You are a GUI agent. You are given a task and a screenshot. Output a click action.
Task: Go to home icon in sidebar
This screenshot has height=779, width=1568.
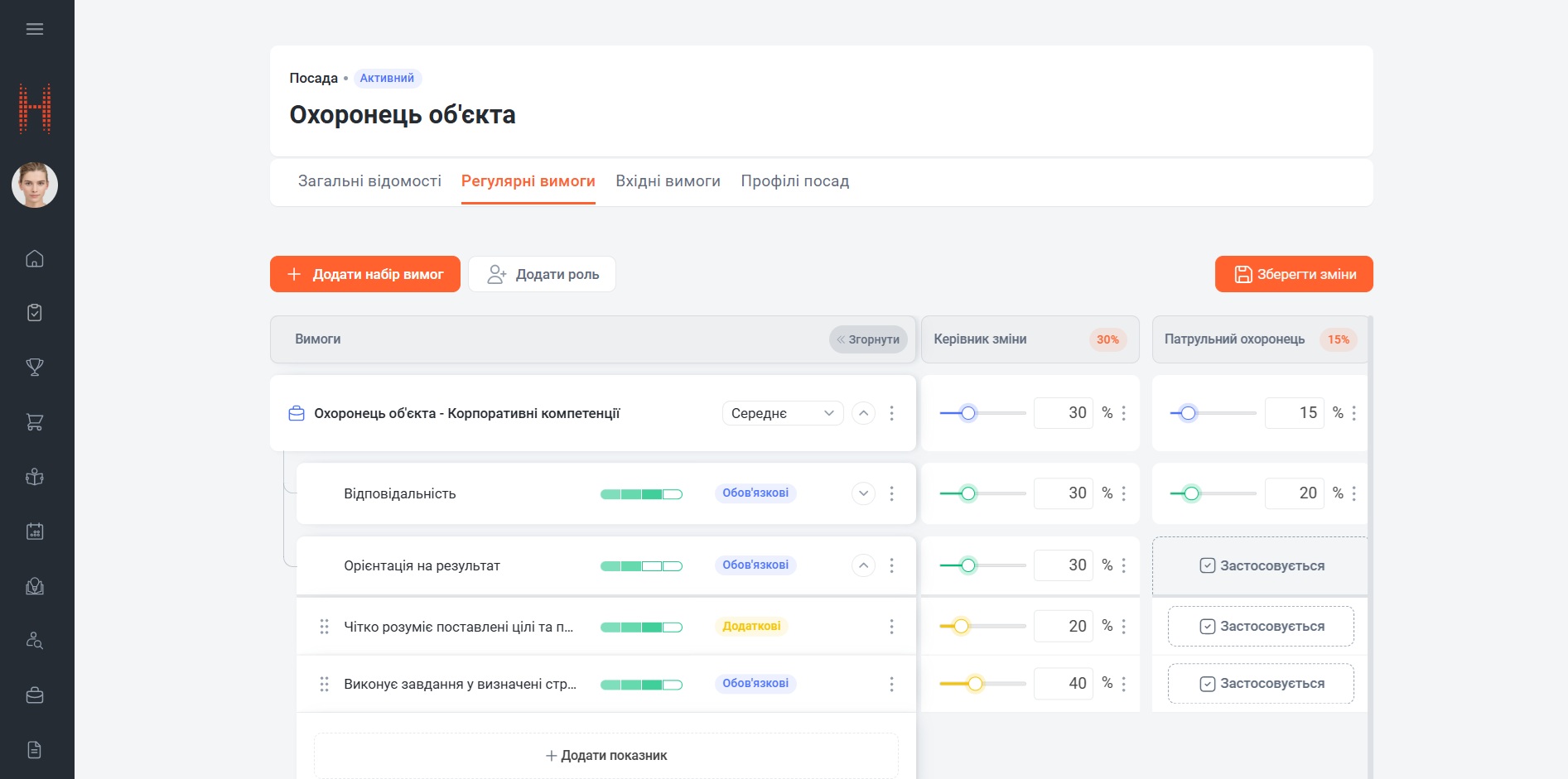pyautogui.click(x=35, y=258)
